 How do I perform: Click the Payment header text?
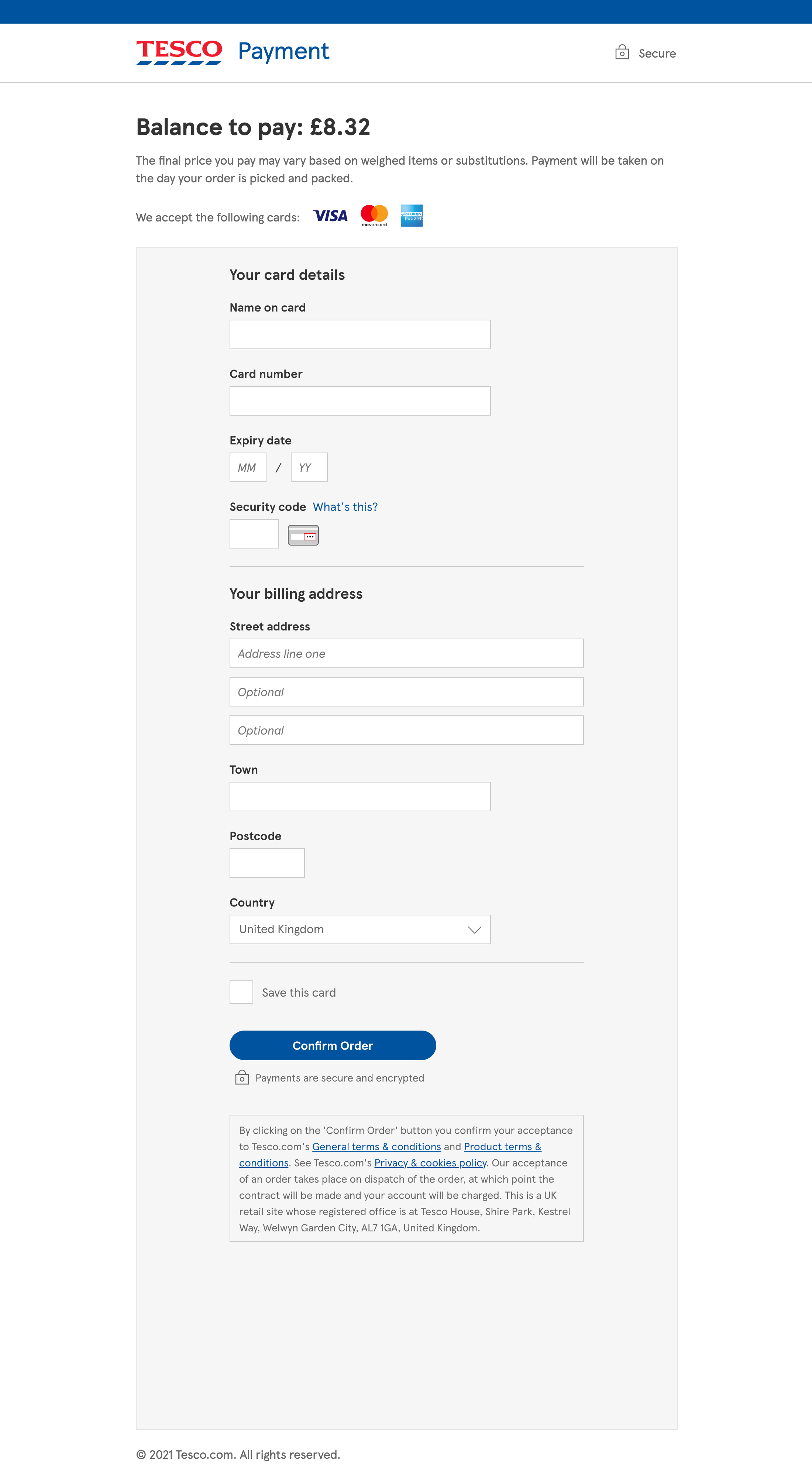(x=283, y=52)
